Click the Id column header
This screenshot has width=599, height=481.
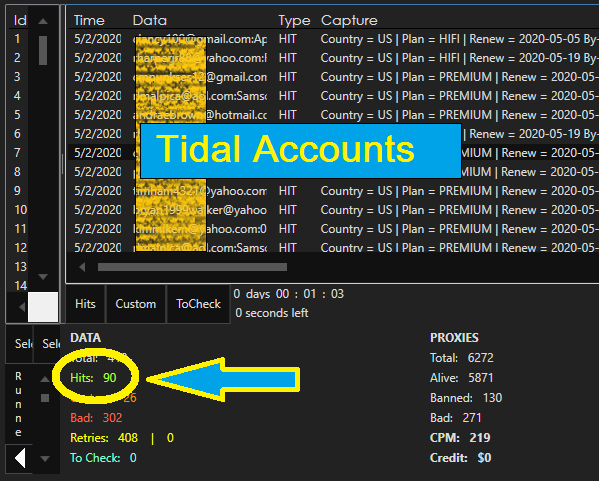pos(20,20)
